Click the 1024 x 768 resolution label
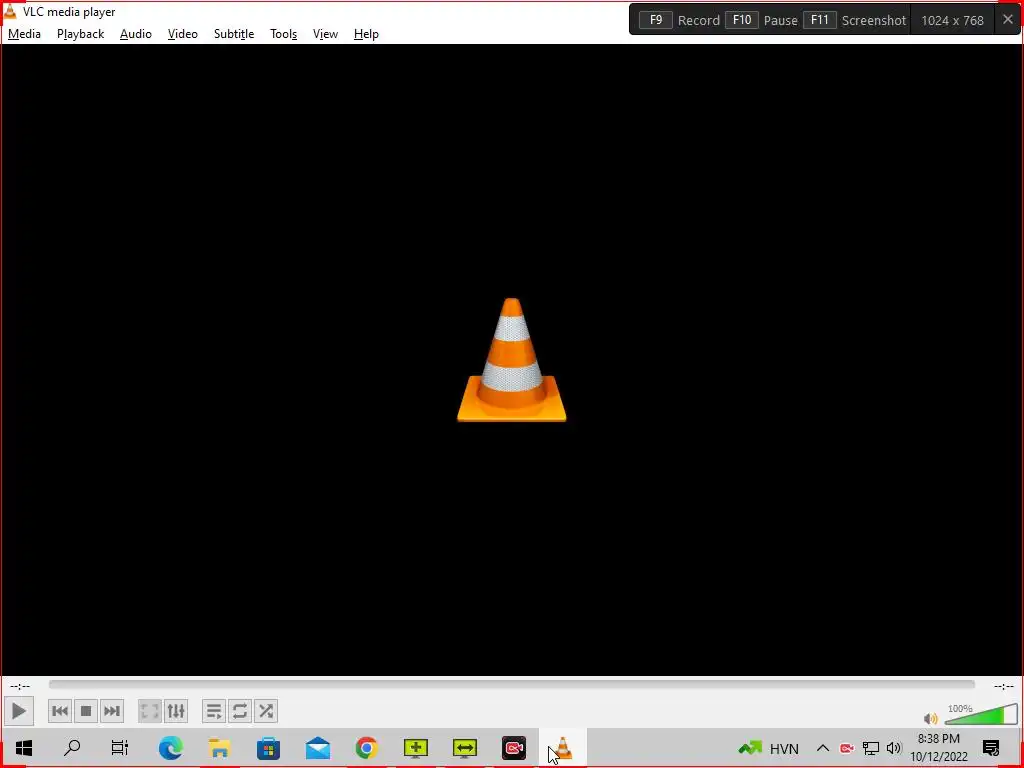Image resolution: width=1024 pixels, height=768 pixels. pos(952,20)
